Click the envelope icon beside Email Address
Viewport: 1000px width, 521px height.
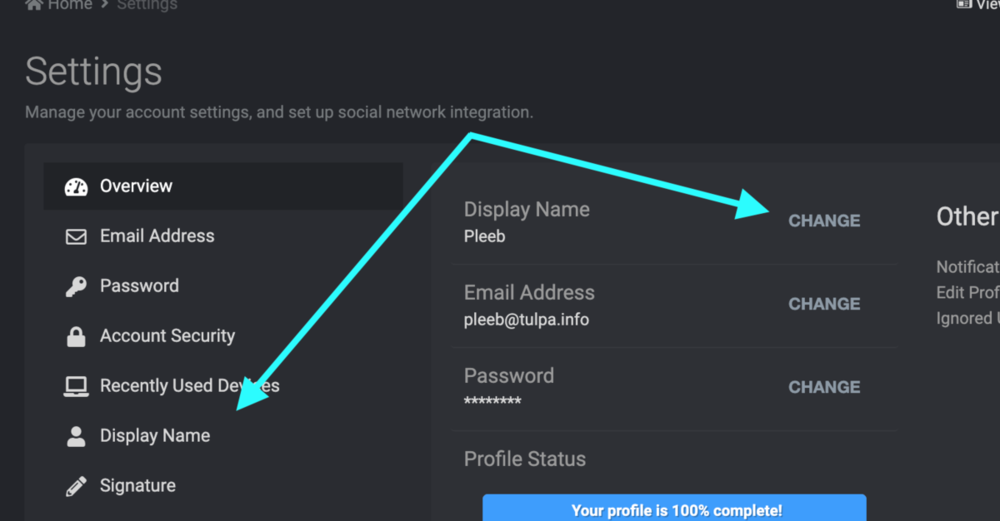pyautogui.click(x=76, y=237)
